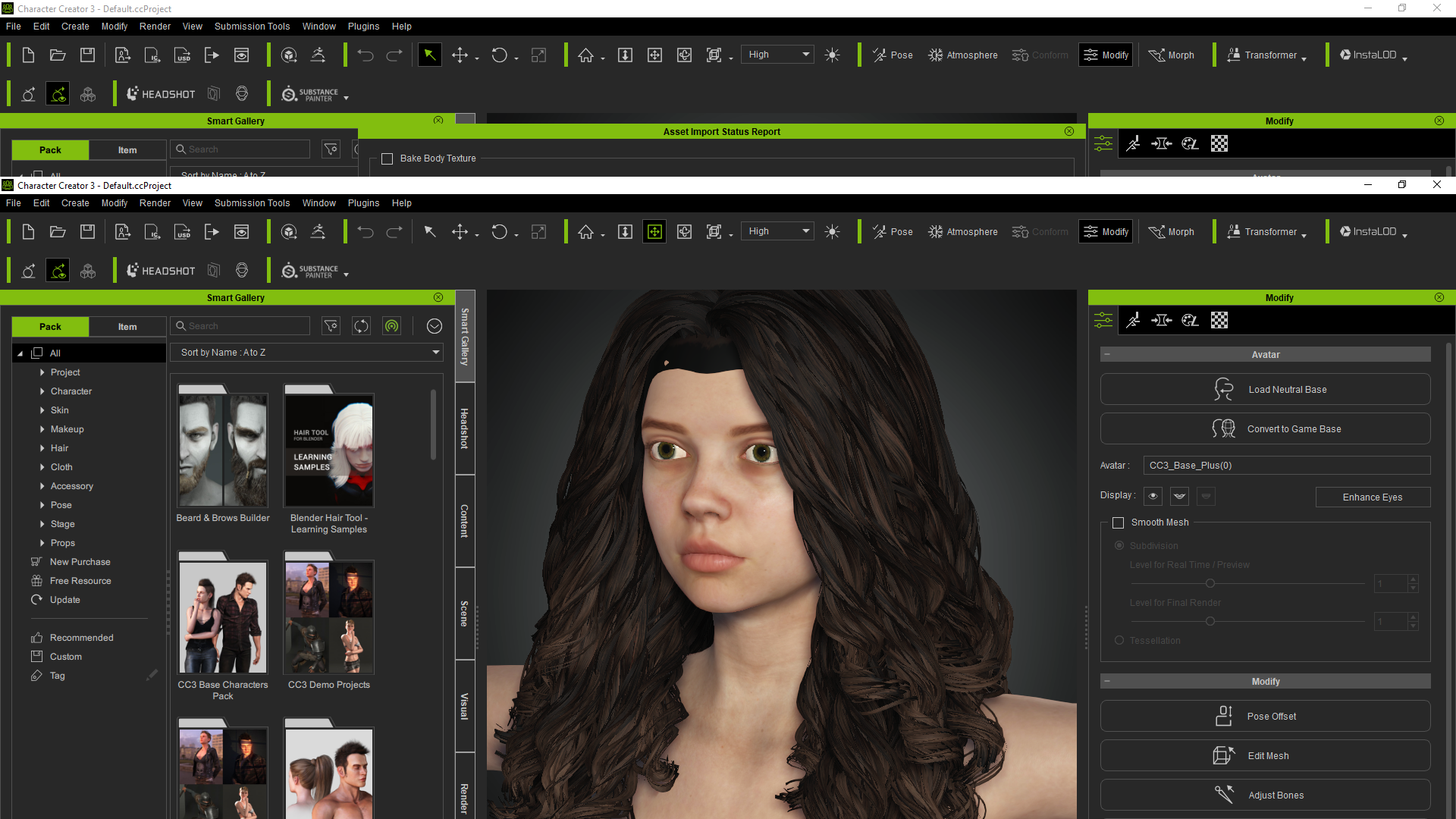Click the Enhance Eyes button
Image resolution: width=1456 pixels, height=819 pixels.
point(1373,497)
